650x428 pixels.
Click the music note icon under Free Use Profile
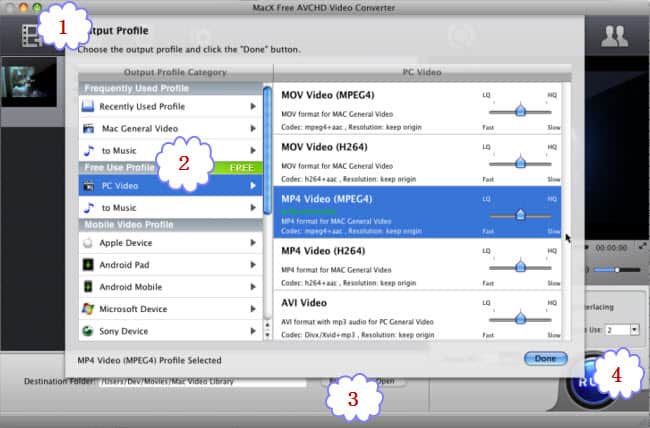click(89, 208)
